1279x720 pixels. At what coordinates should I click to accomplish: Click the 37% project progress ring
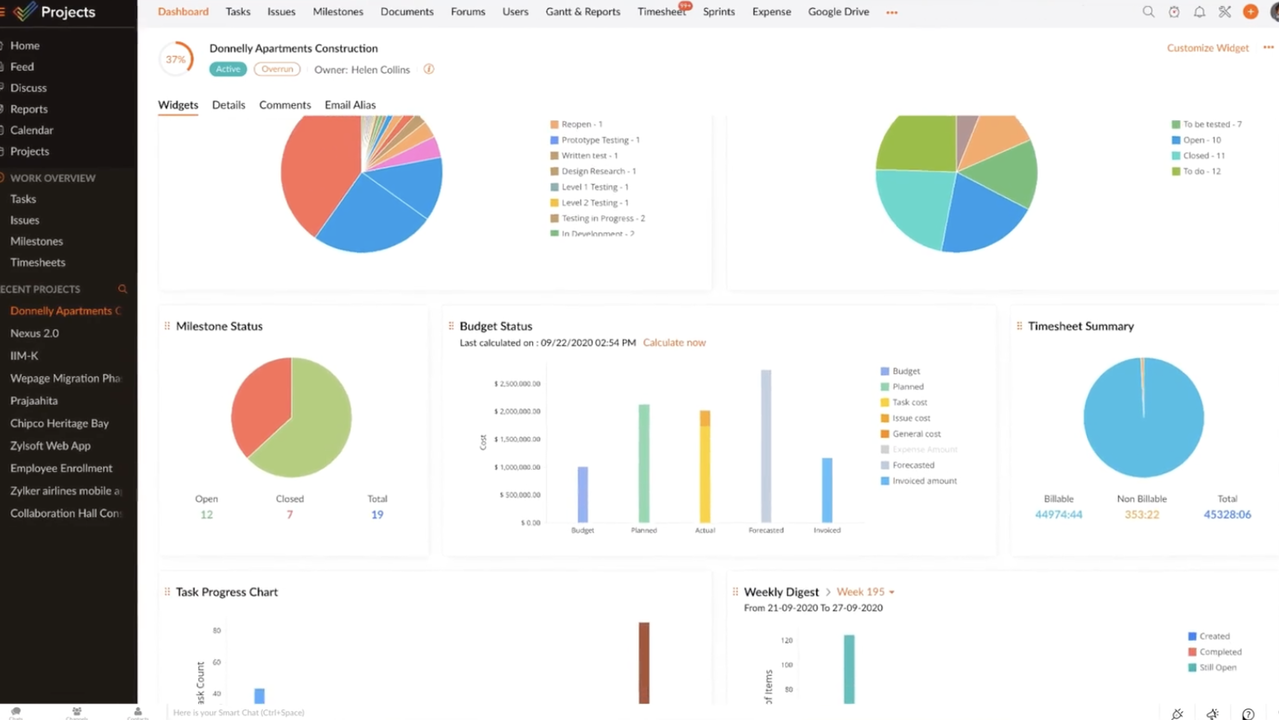[176, 59]
